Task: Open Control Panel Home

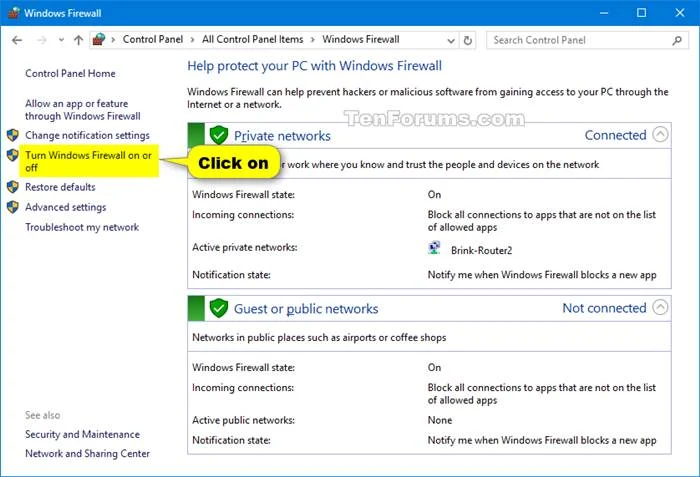Action: tap(70, 73)
